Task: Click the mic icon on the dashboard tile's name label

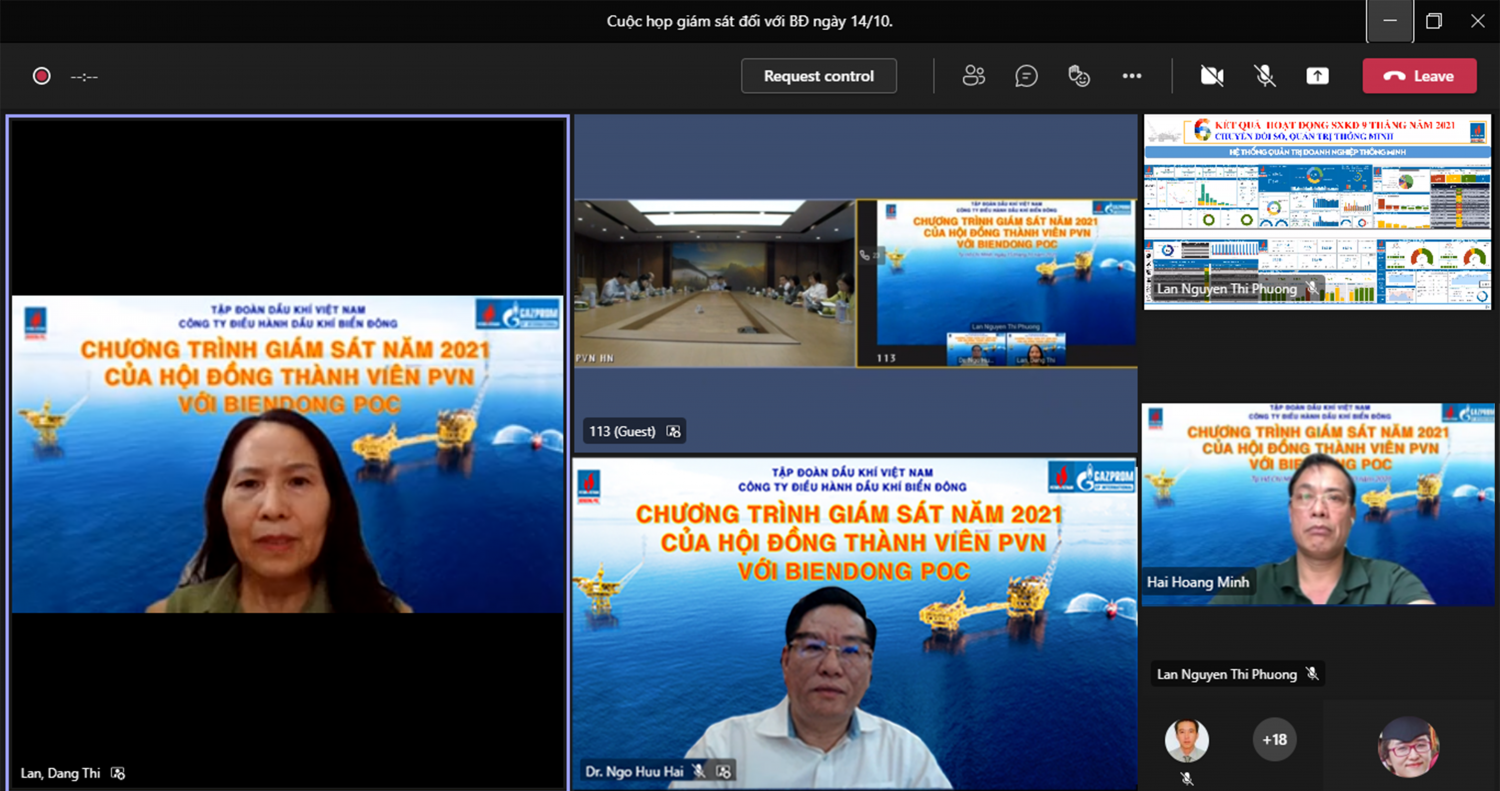Action: click(1311, 289)
